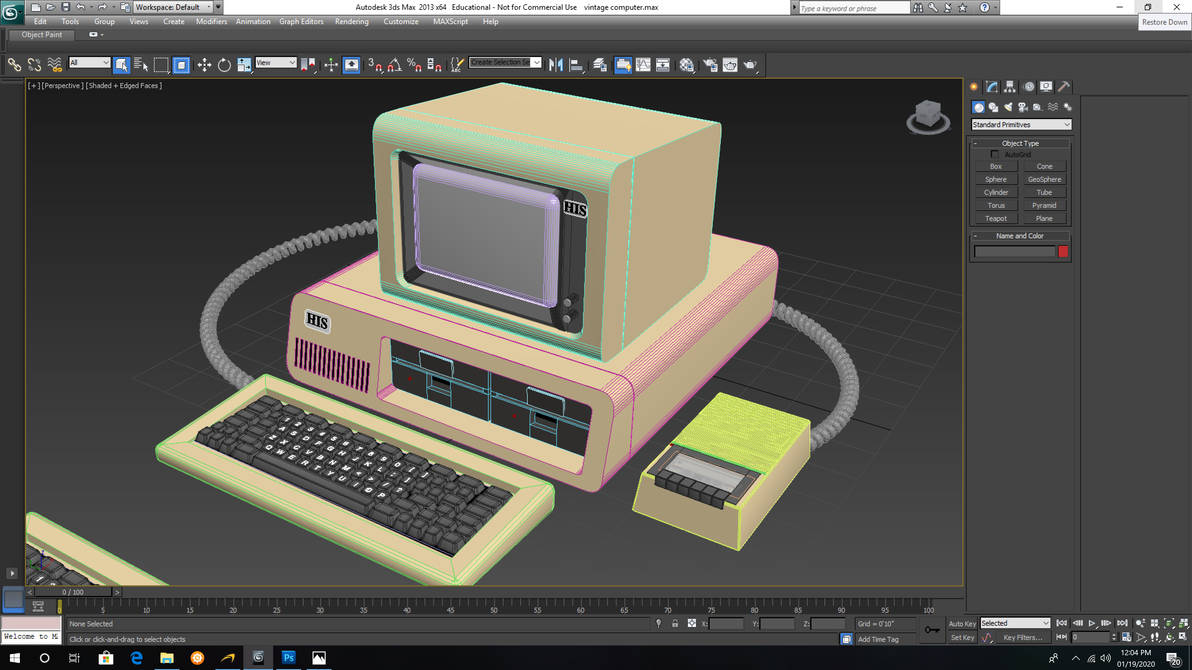Open the Utilities hammer tab
Screen dimensions: 1192x670
click(1064, 87)
